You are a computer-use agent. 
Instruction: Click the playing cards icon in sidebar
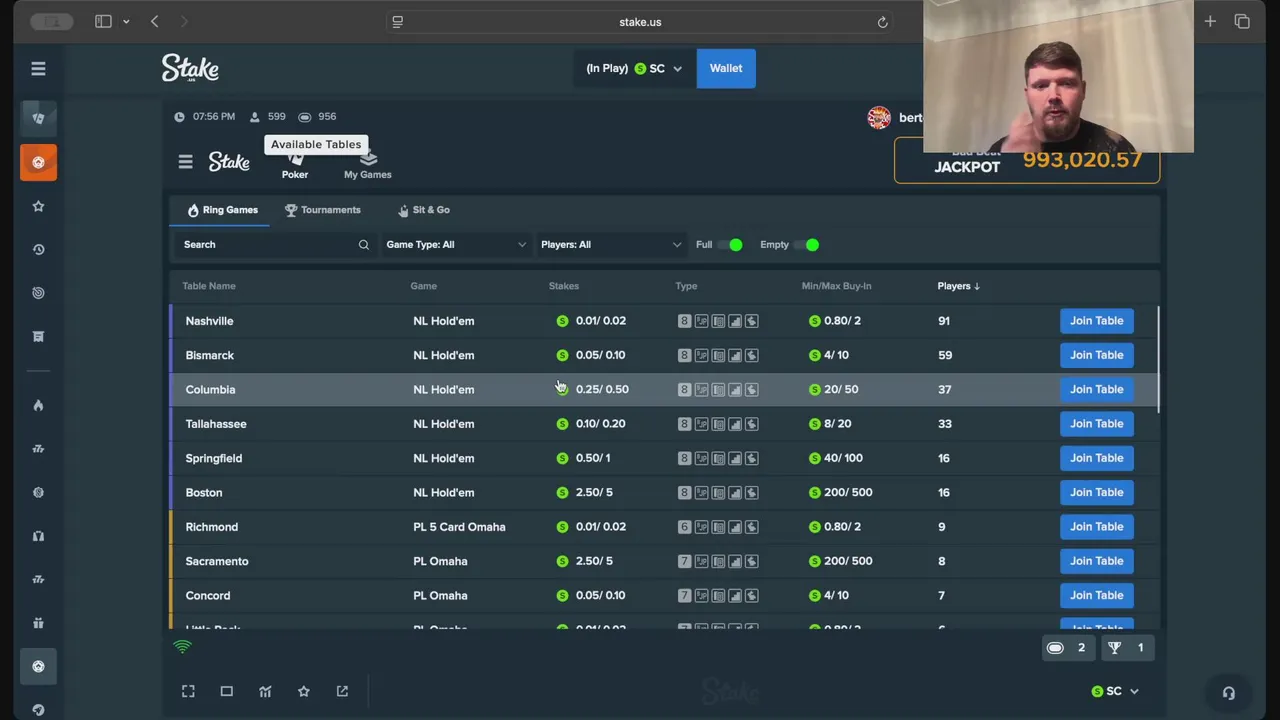38,118
